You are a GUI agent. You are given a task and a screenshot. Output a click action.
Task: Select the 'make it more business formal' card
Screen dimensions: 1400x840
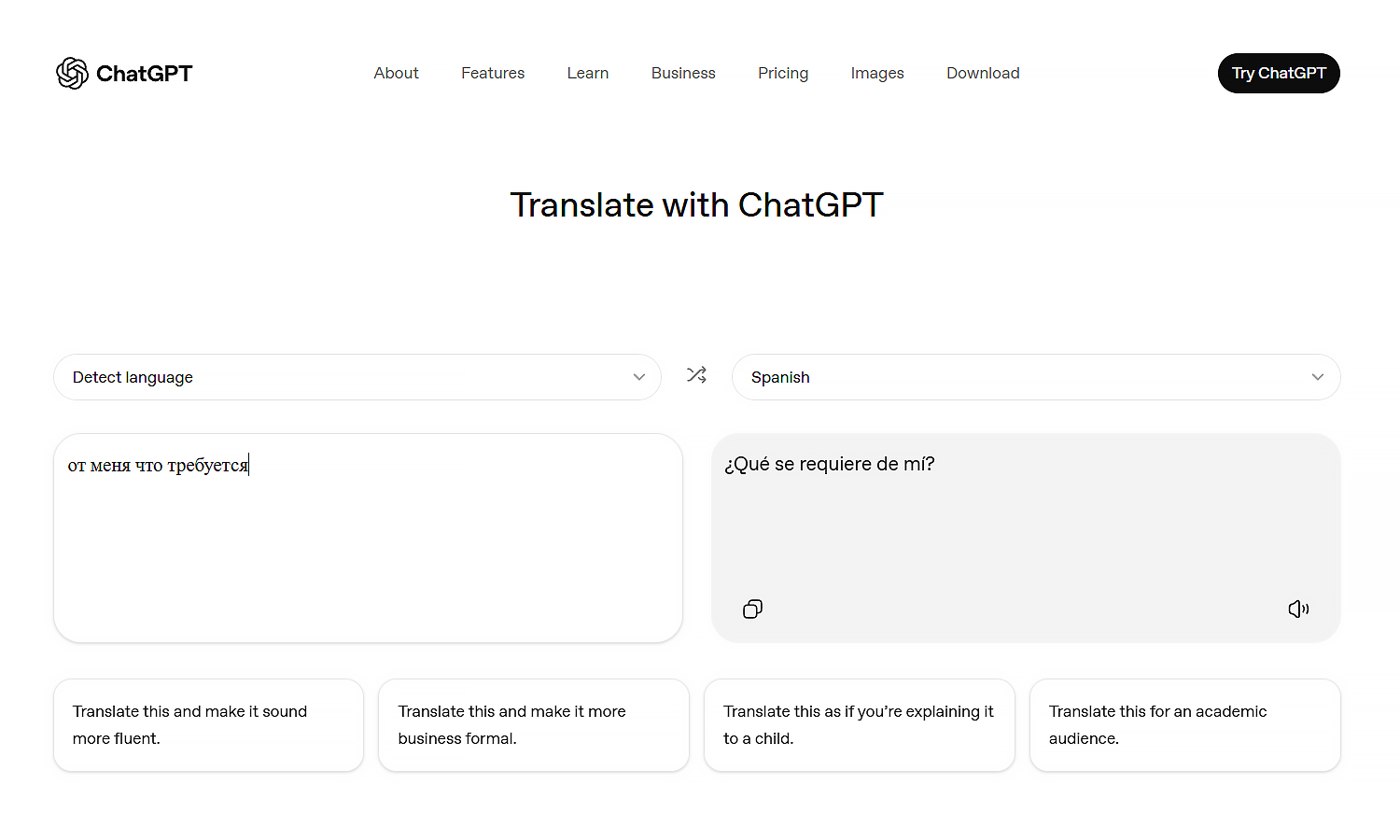tap(533, 725)
